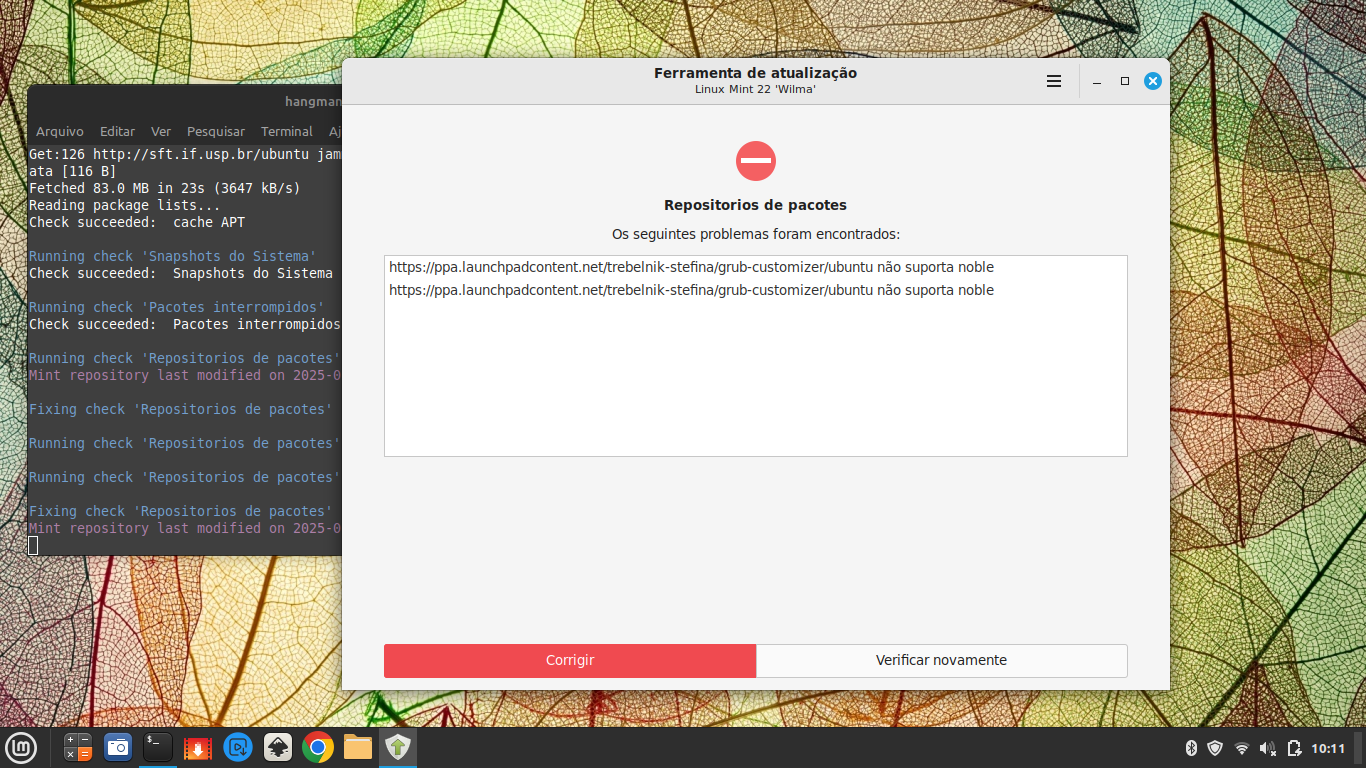
Task: Launch Google Chrome from the panel
Action: click(318, 747)
